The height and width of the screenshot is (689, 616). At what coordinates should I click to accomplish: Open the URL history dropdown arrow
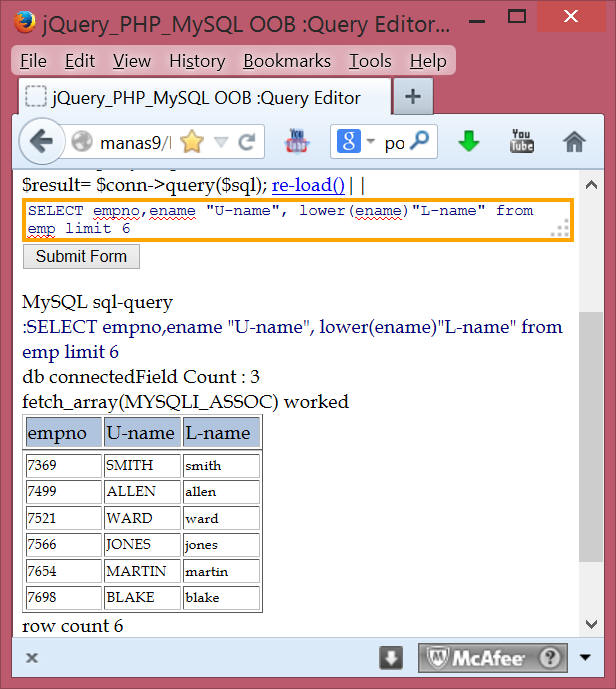[221, 142]
